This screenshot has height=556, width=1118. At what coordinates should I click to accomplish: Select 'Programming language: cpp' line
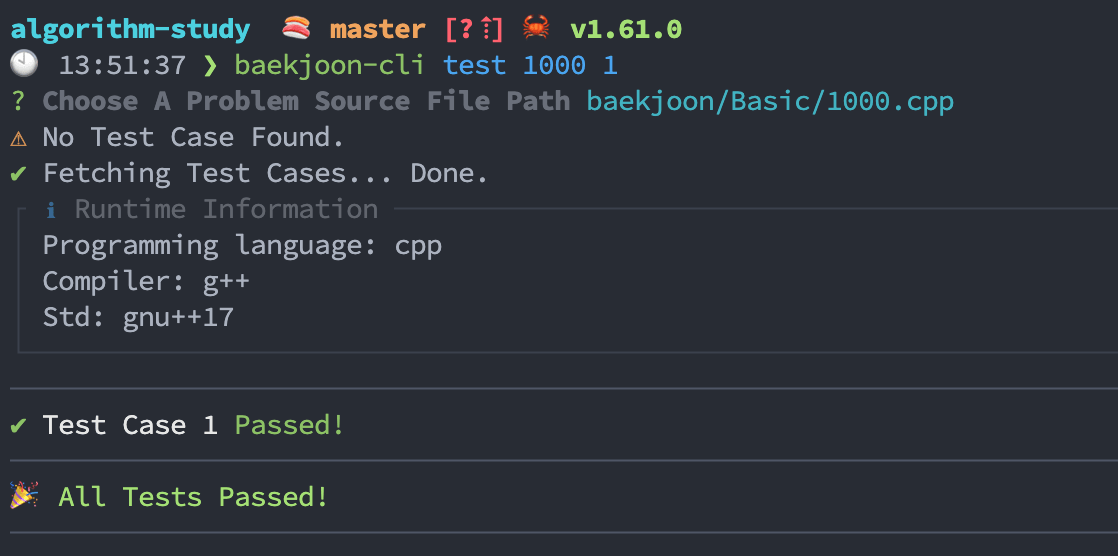click(x=242, y=246)
